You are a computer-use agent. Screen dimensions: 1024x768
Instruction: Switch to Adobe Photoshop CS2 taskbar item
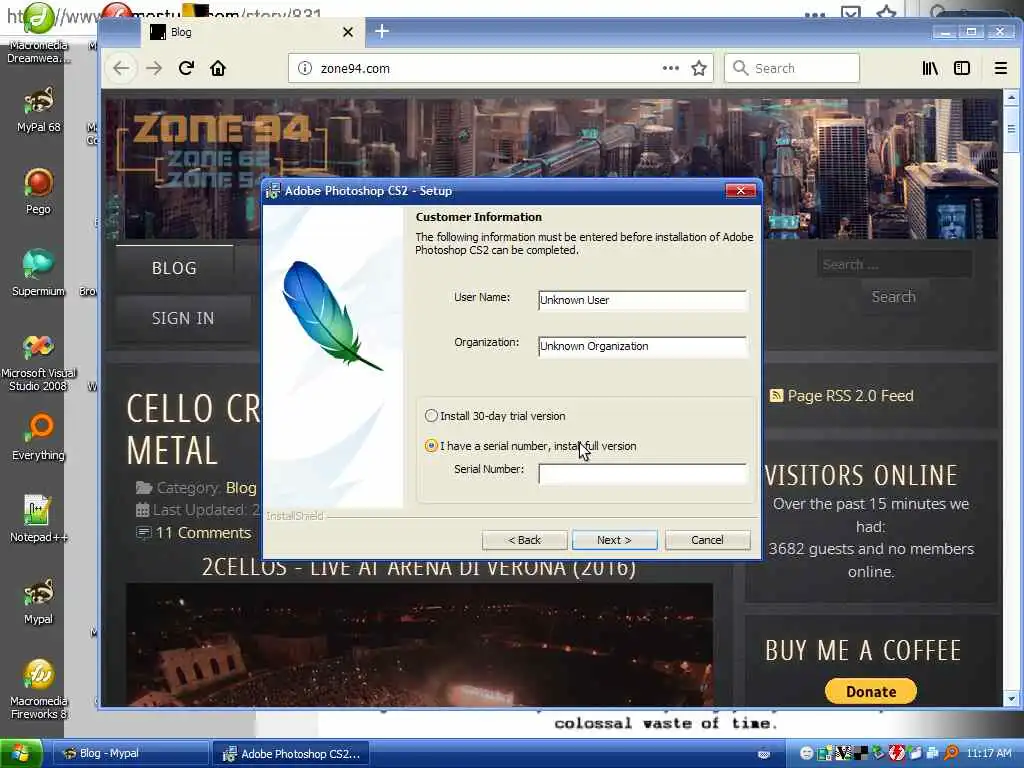291,754
